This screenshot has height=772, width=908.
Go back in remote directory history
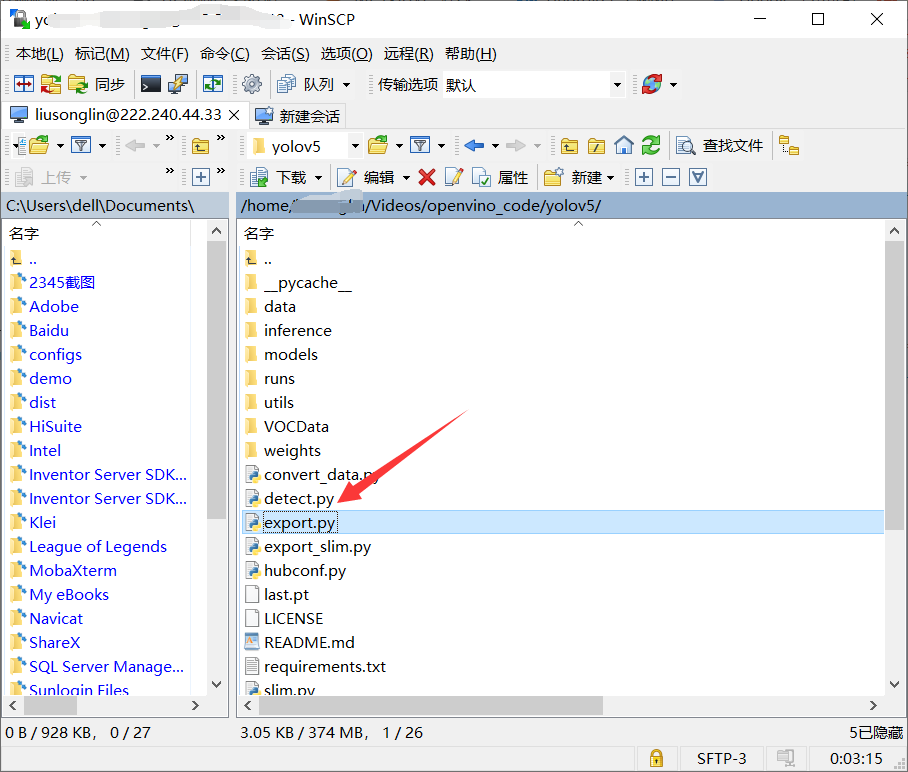pyautogui.click(x=474, y=145)
